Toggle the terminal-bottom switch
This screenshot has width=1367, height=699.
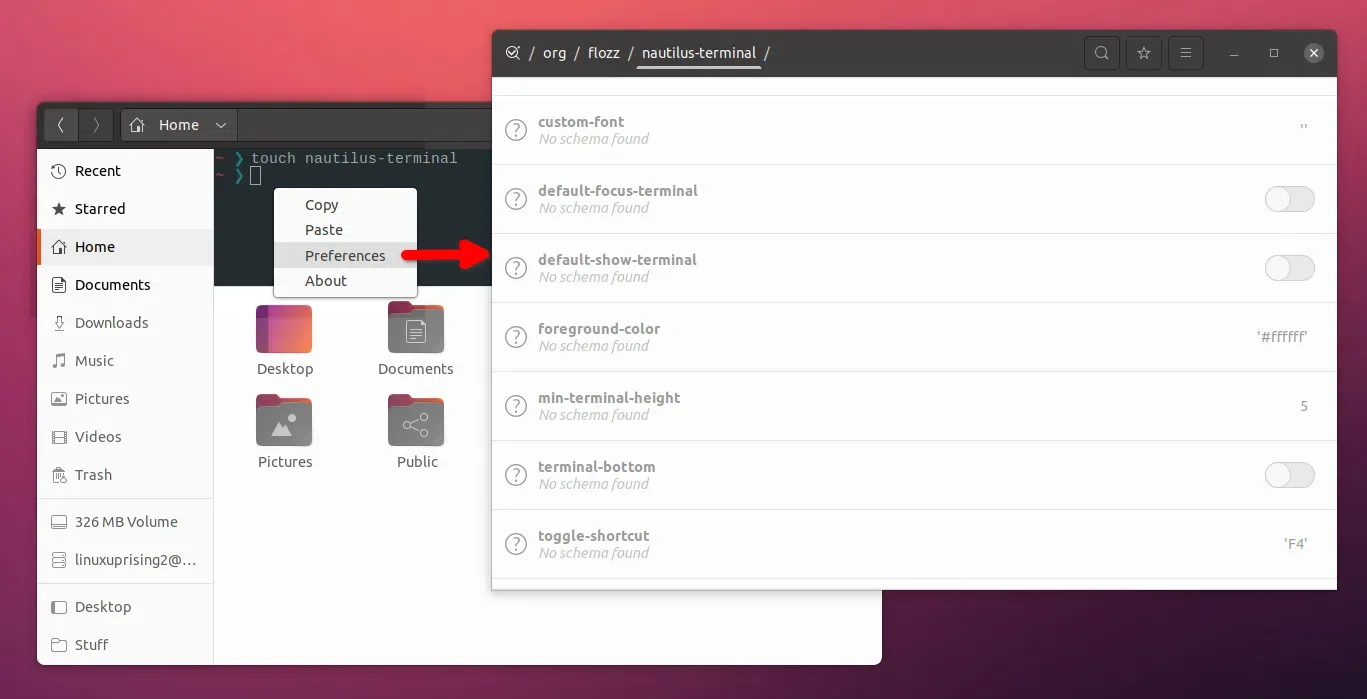click(x=1289, y=475)
